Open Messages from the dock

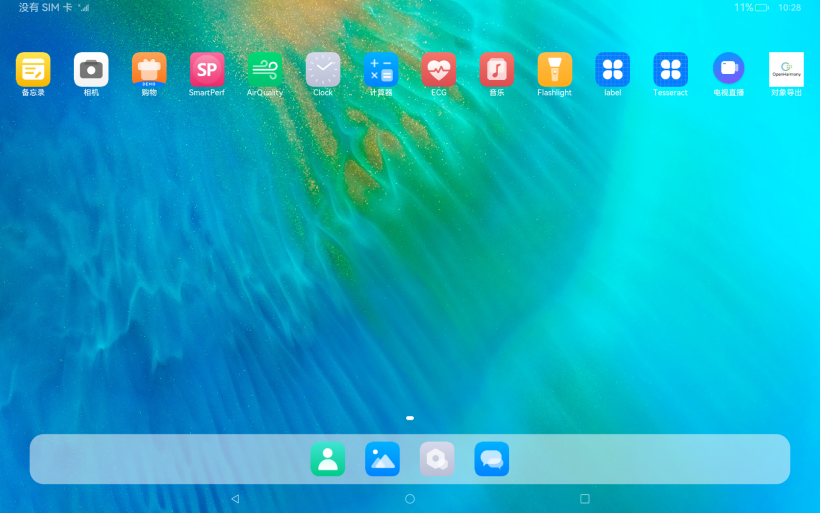[x=492, y=459]
